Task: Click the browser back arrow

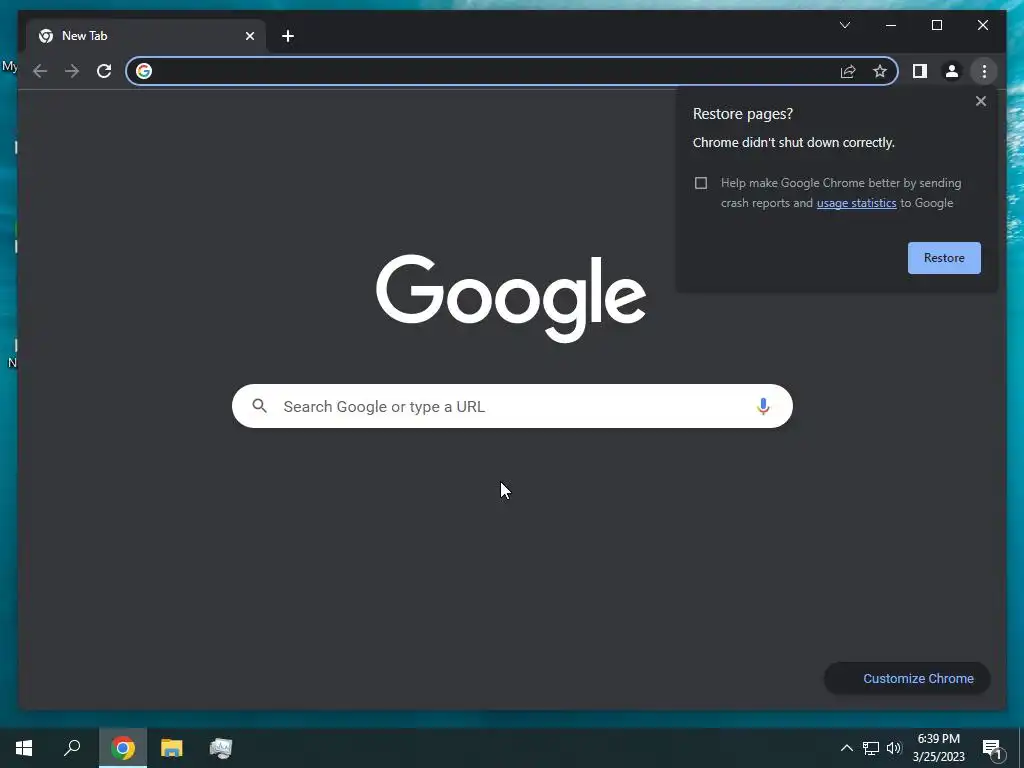Action: point(40,71)
